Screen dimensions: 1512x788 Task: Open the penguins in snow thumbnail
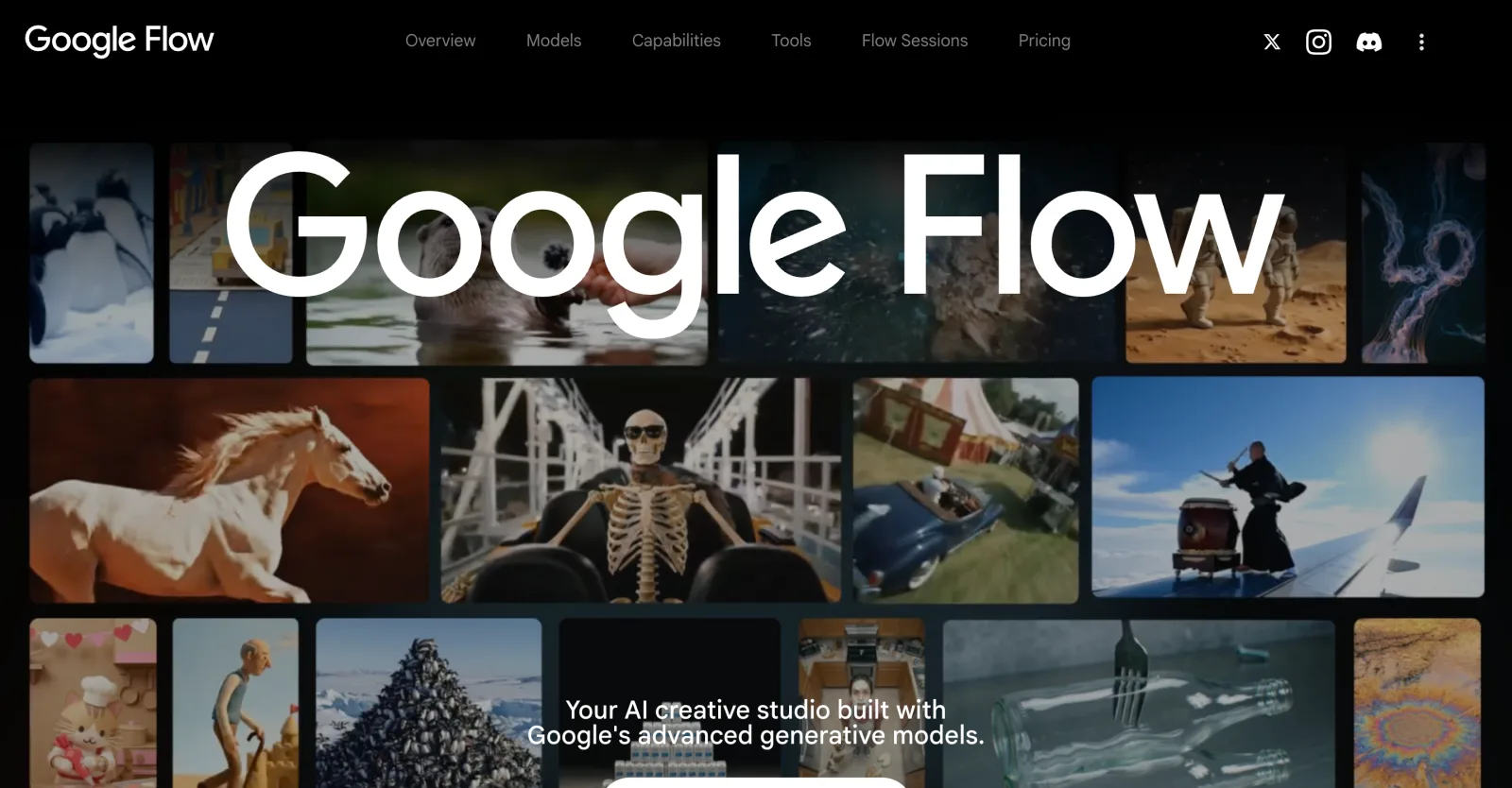(x=92, y=253)
